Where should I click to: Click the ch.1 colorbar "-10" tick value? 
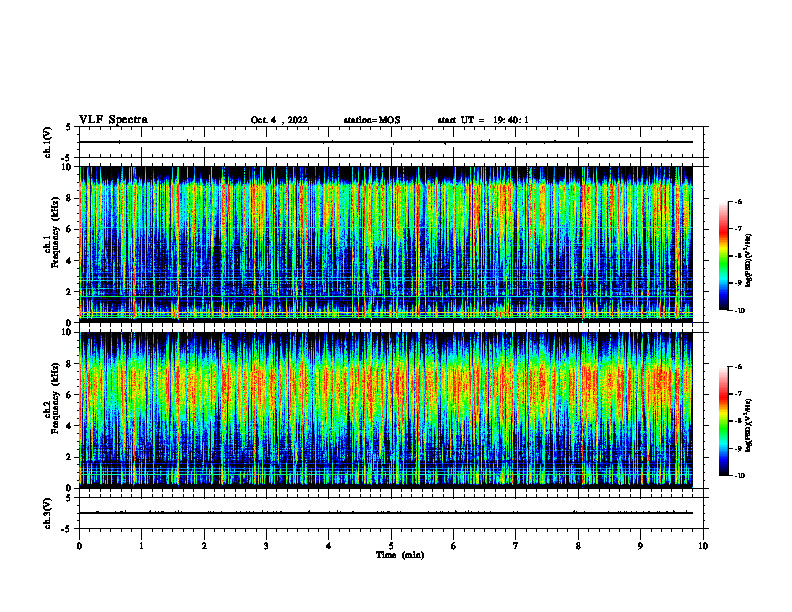(740, 311)
